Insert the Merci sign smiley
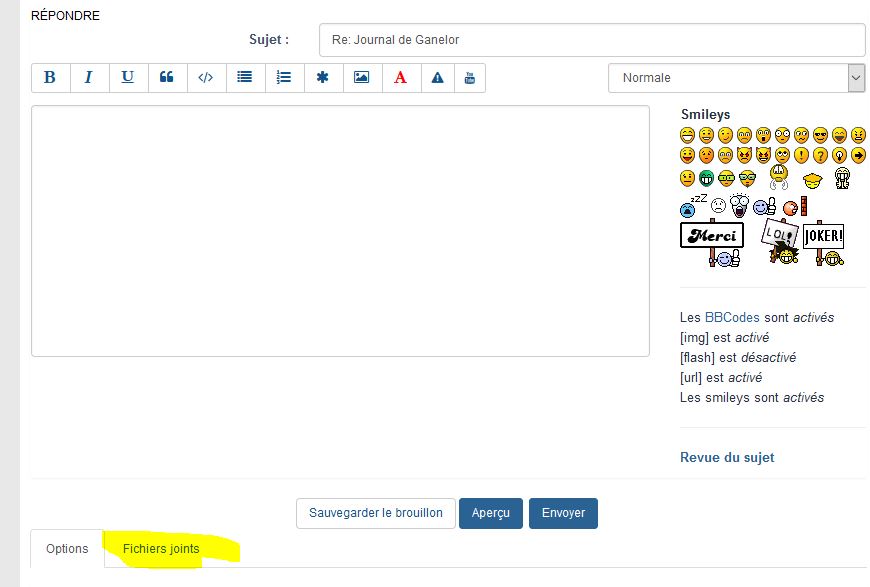 tap(712, 243)
